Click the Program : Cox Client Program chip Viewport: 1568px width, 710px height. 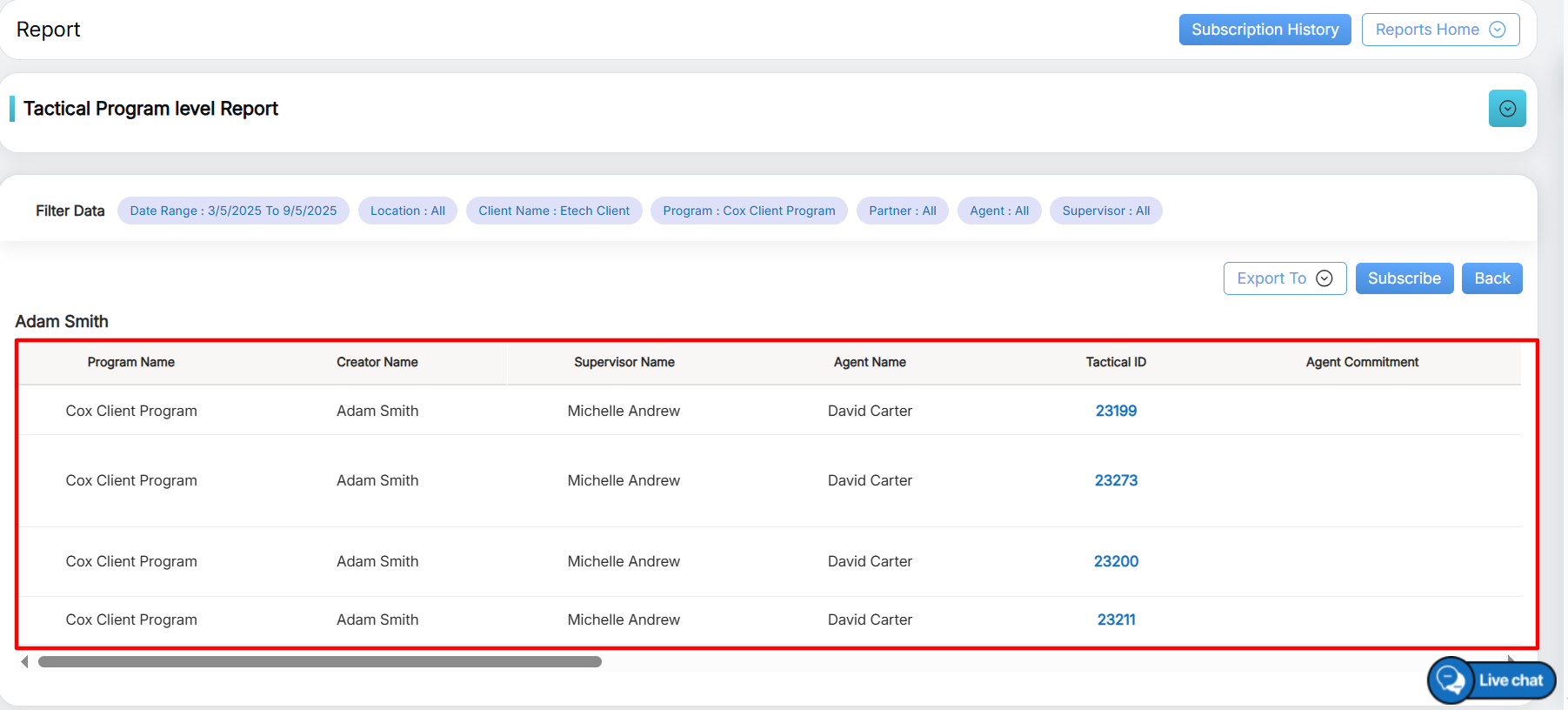click(749, 211)
